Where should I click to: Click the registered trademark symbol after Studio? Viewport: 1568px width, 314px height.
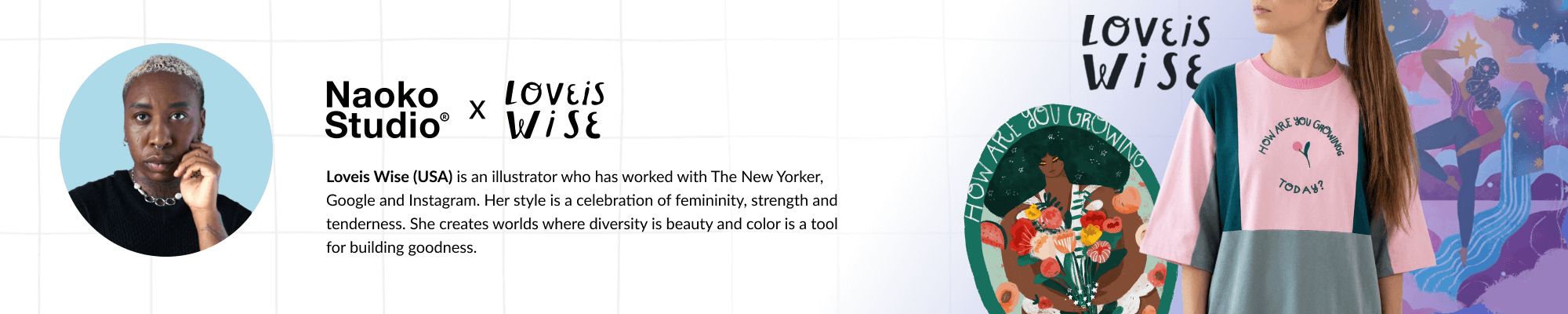(x=445, y=117)
